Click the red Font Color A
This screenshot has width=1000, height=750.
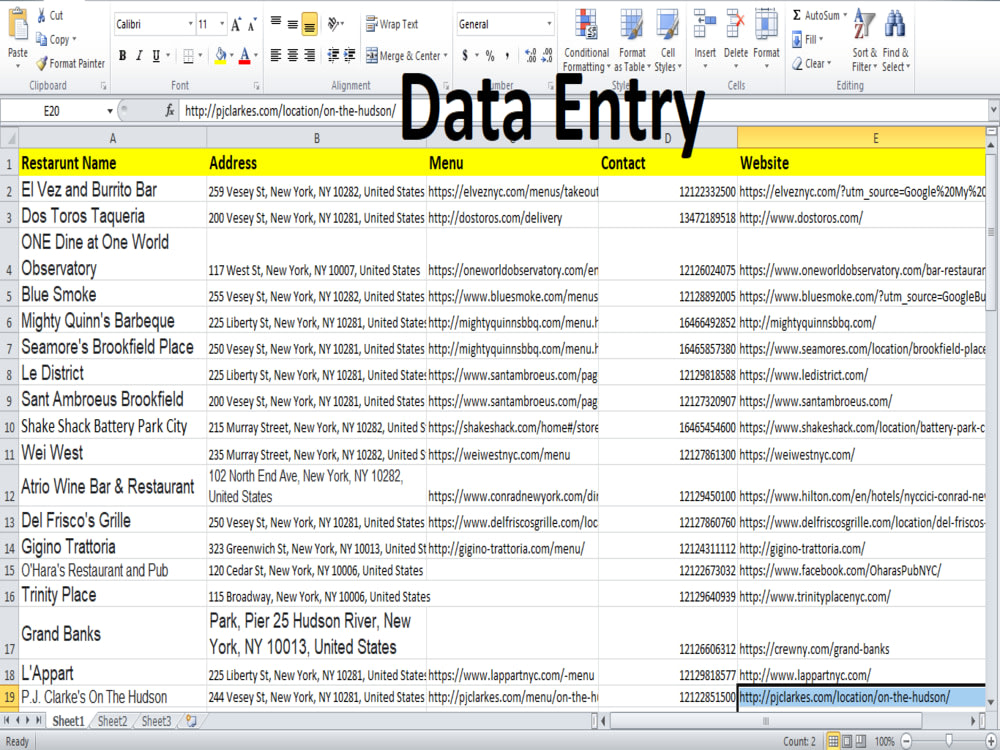(244, 55)
